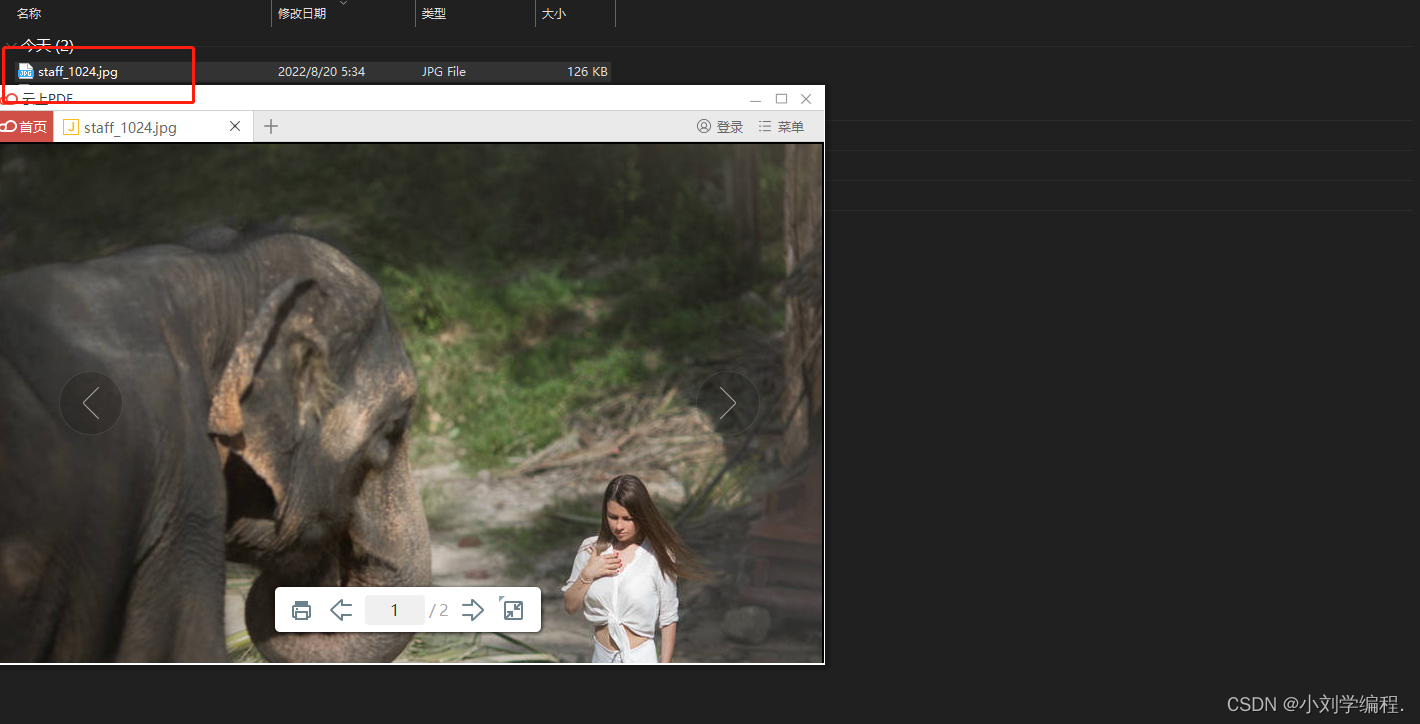
Task: Click the 2022/8/20 5:34 date cell
Action: coord(321,72)
